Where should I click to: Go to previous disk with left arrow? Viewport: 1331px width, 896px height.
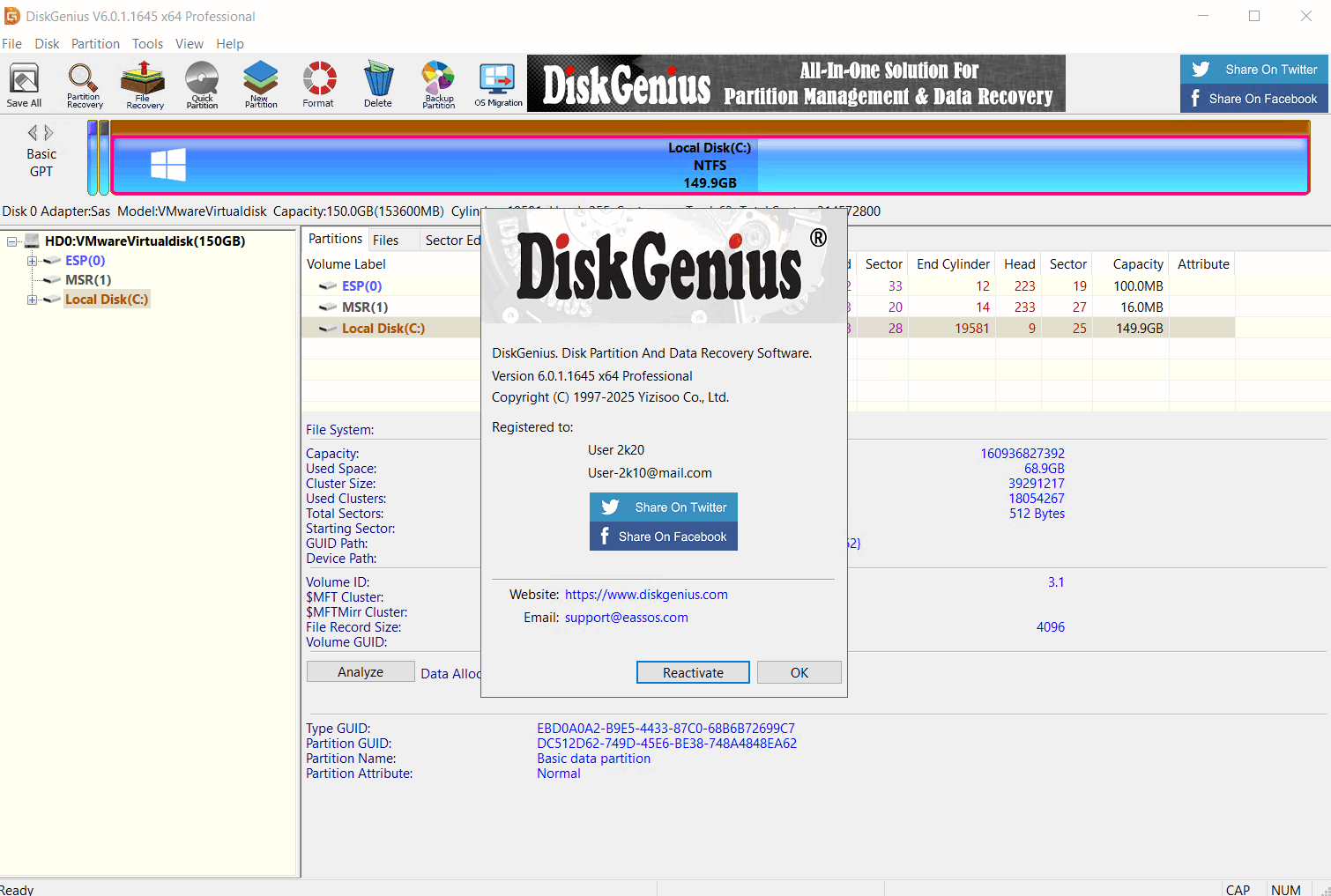[x=33, y=132]
